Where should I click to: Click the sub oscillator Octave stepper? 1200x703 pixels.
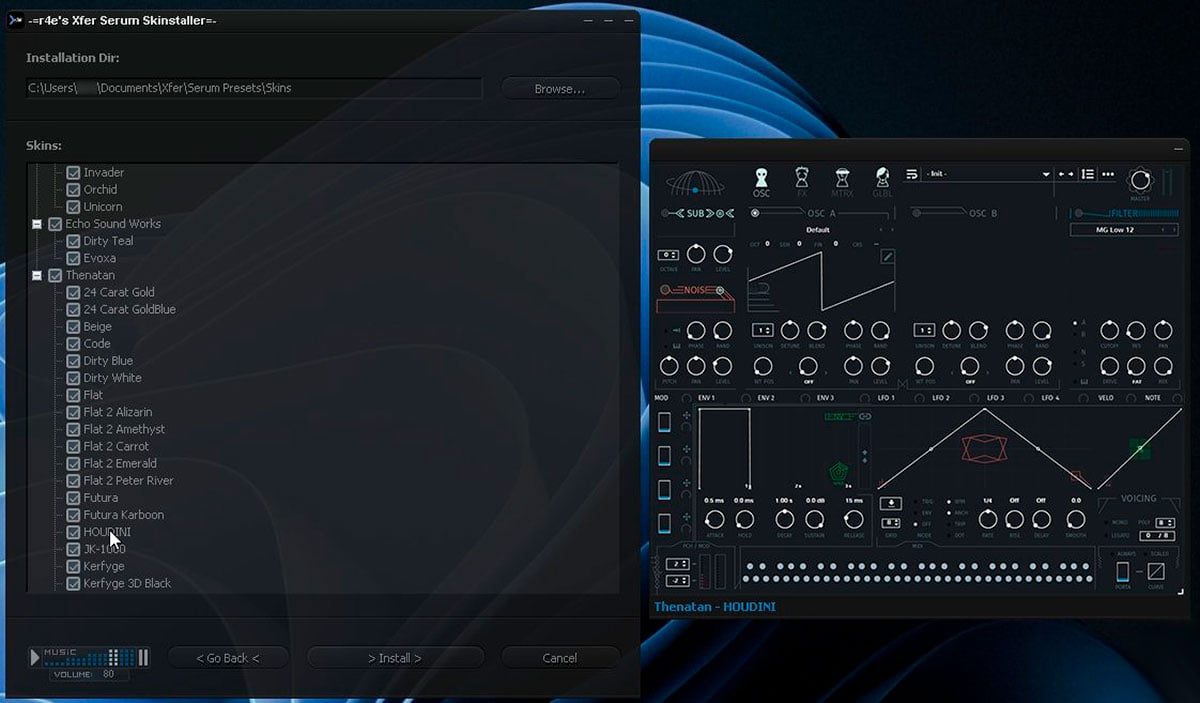[666, 256]
